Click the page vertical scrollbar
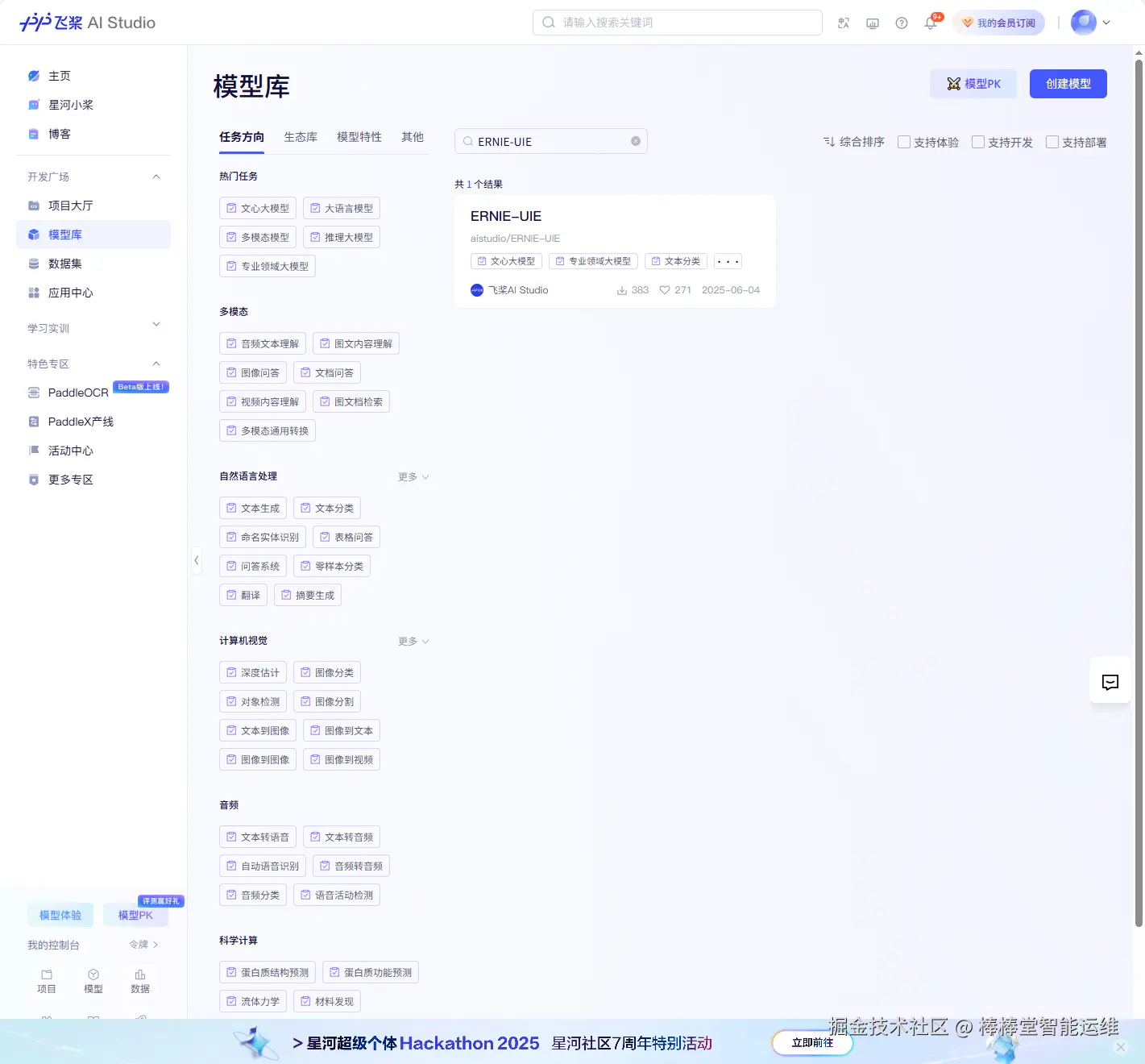The height and width of the screenshot is (1064, 1145). [1139, 492]
